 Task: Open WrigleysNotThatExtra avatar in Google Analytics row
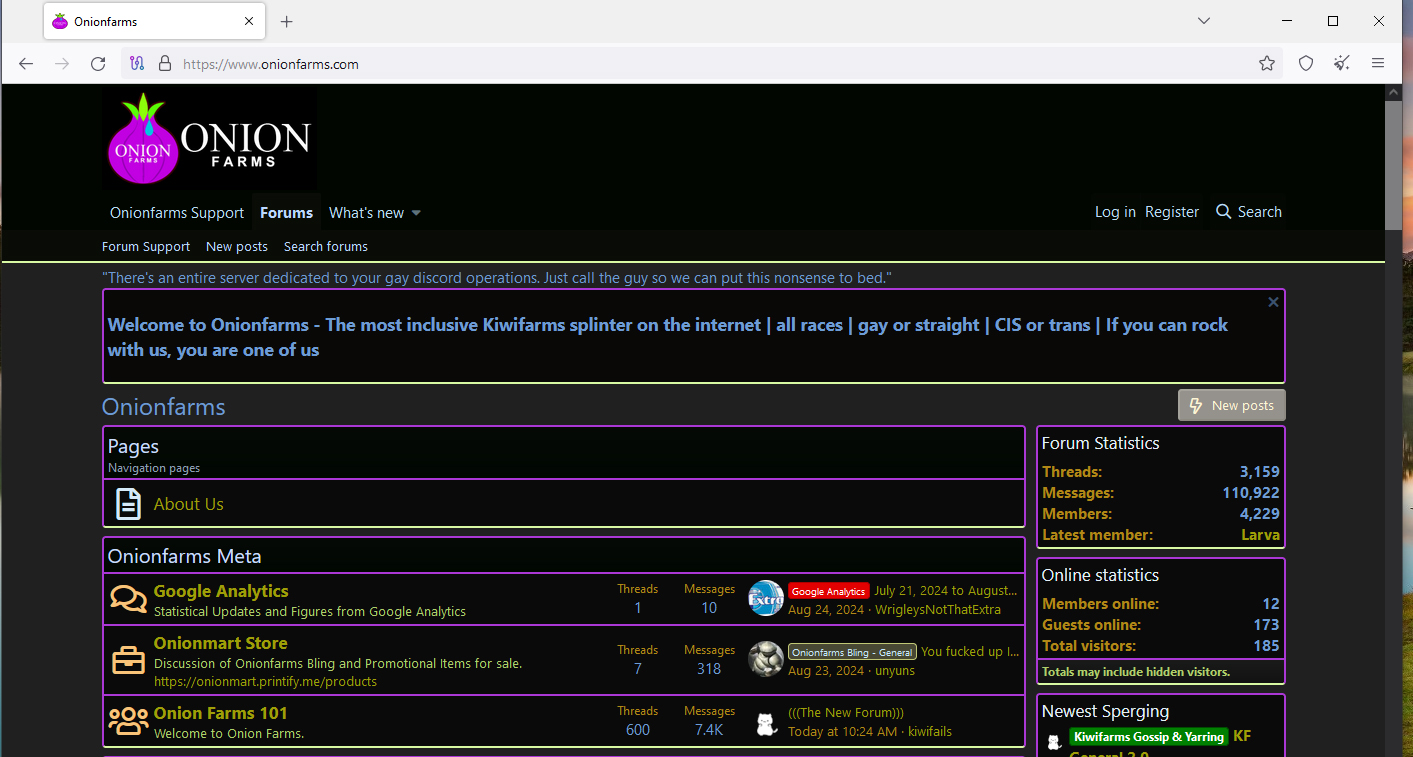point(766,598)
